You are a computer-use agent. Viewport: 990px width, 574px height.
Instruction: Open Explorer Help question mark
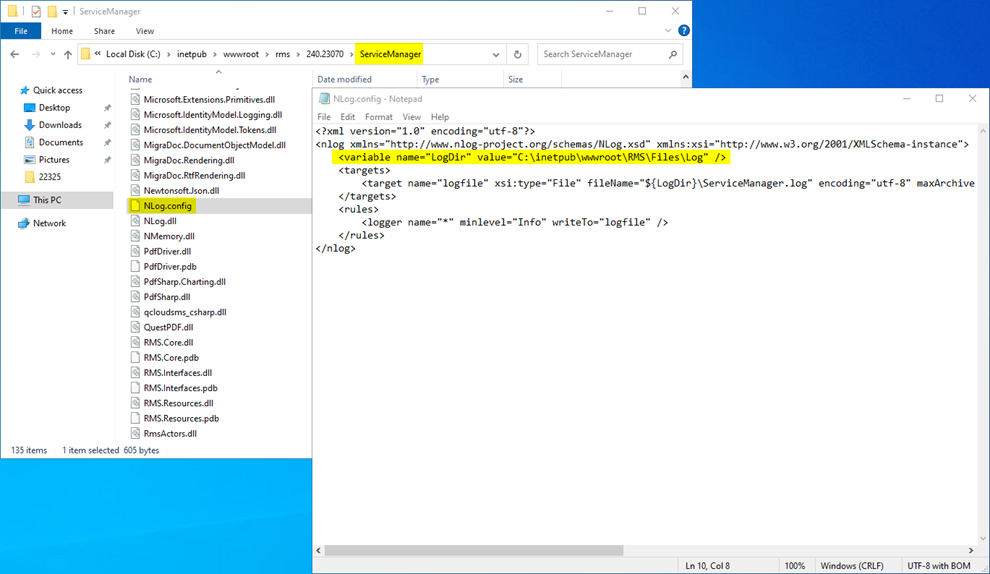[x=684, y=30]
